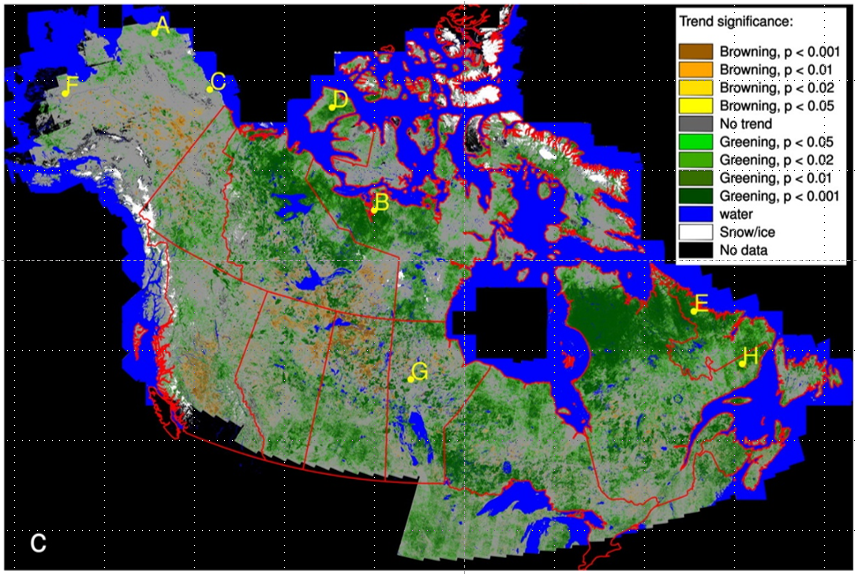This screenshot has height=575, width=859.
Task: Select the Greening p < 0.001 dark swatch
Action: coord(696,195)
